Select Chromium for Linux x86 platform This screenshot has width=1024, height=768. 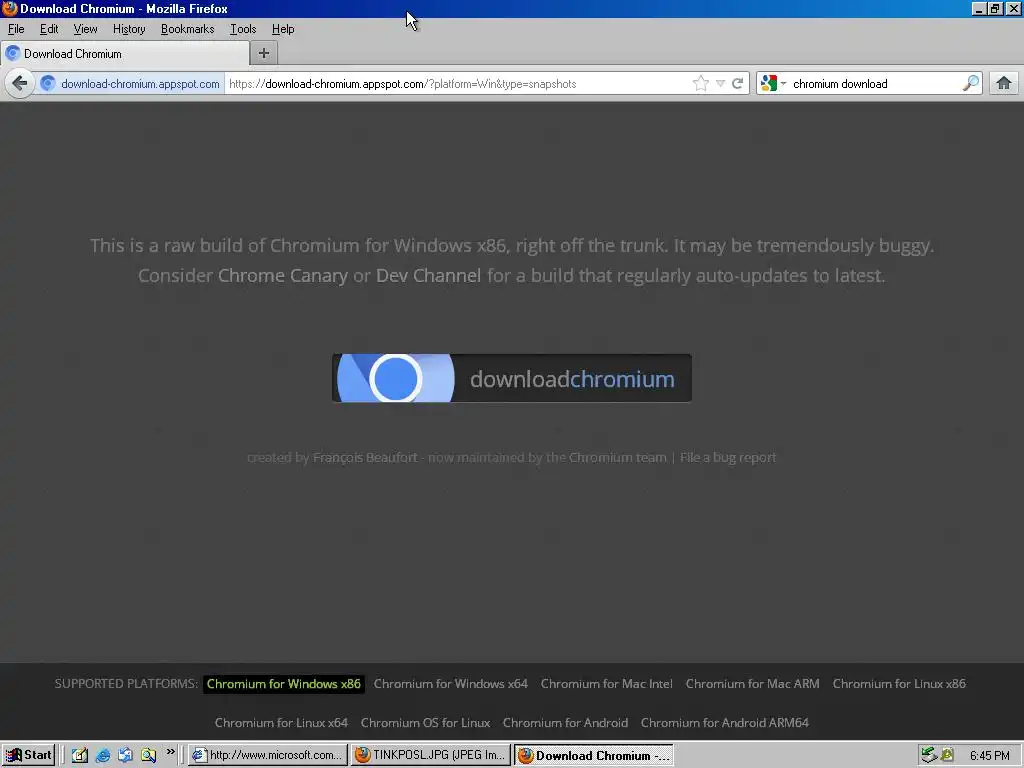pos(899,684)
